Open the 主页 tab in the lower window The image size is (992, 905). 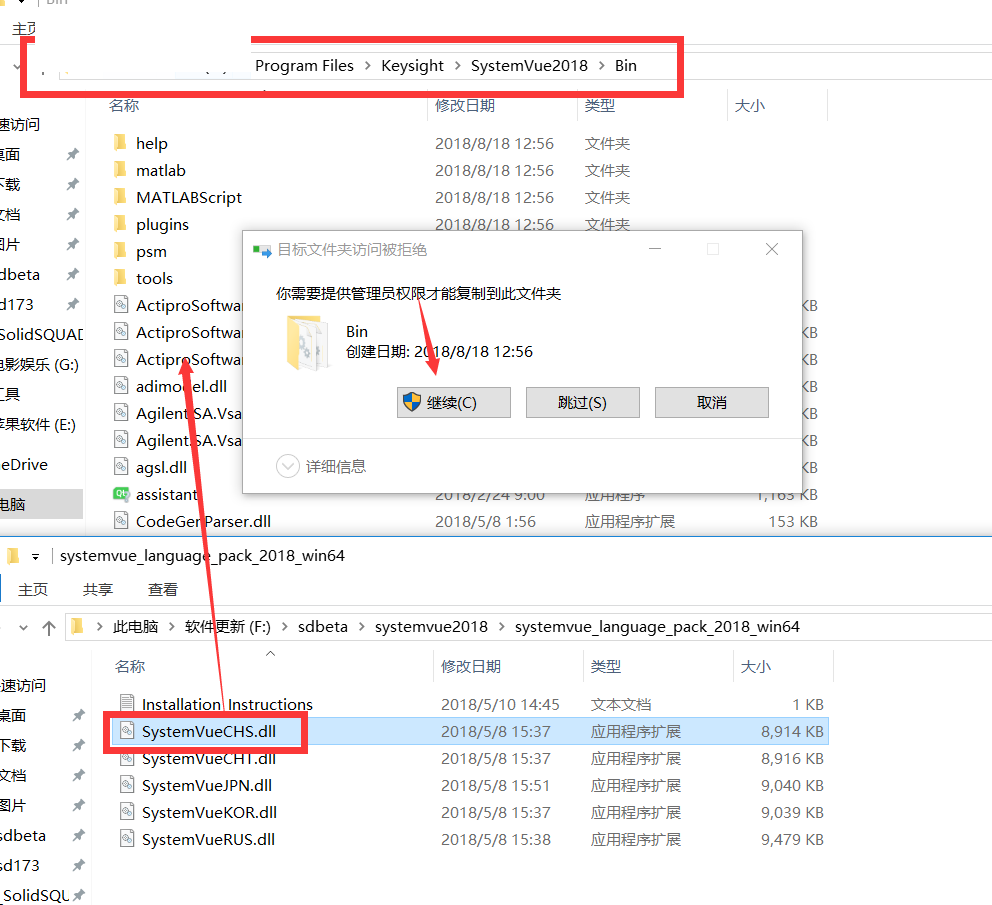[x=33, y=590]
